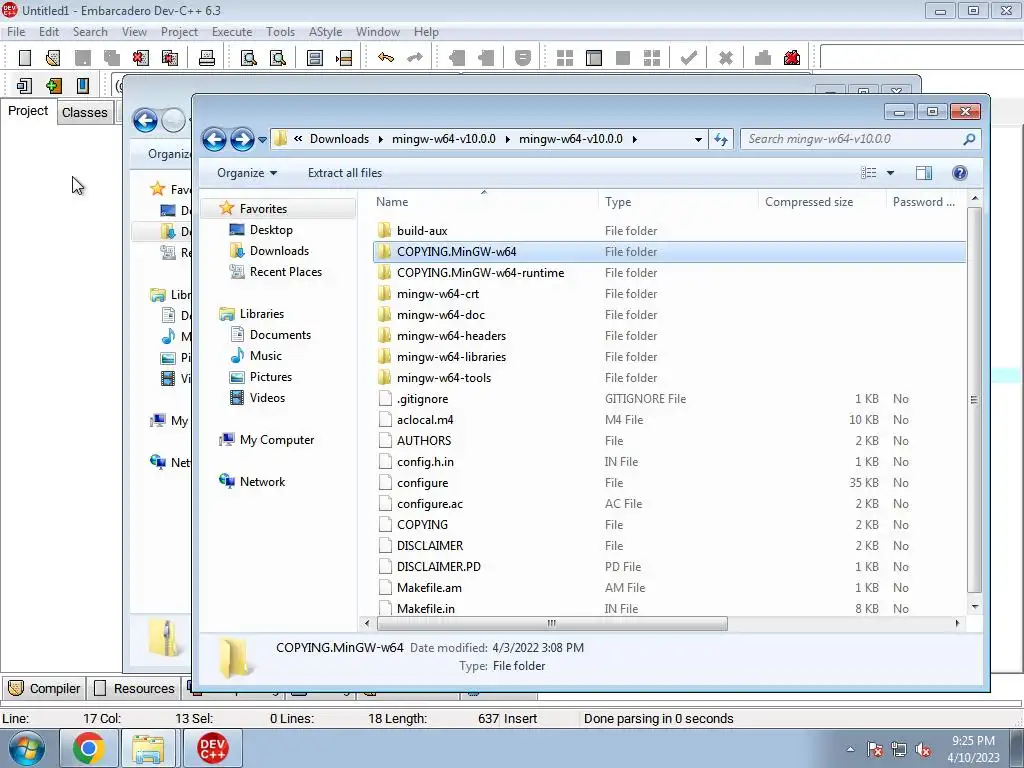Select My Computer in navigation pane
The width and height of the screenshot is (1024, 768).
pos(276,440)
